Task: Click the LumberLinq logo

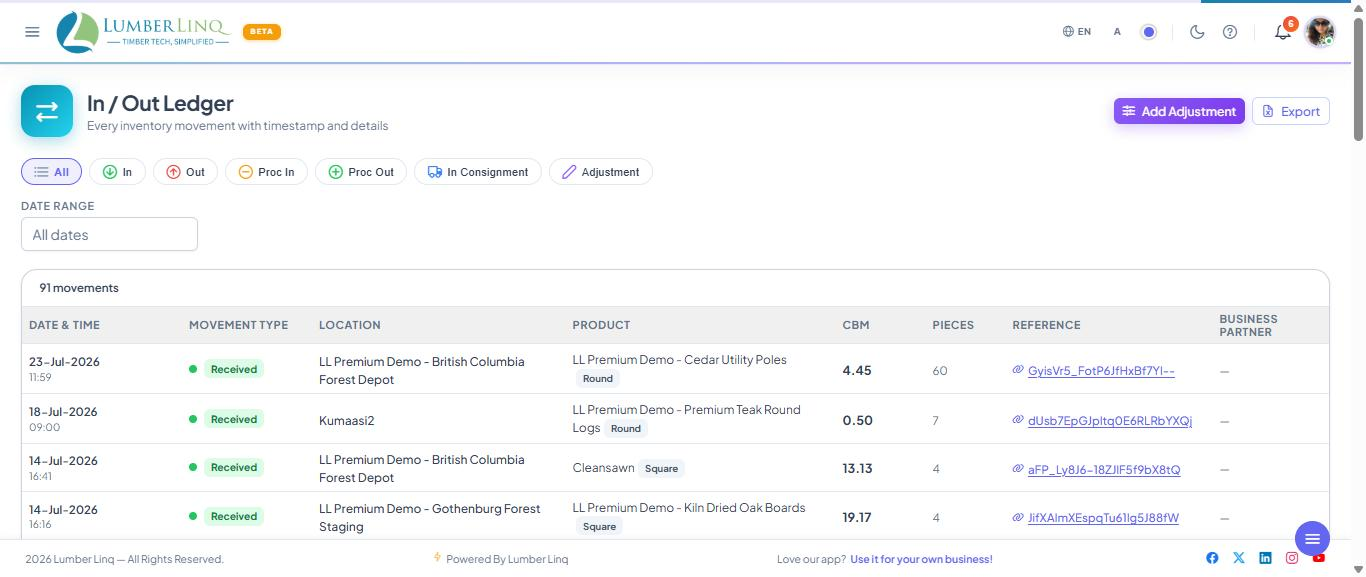Action: (x=143, y=32)
